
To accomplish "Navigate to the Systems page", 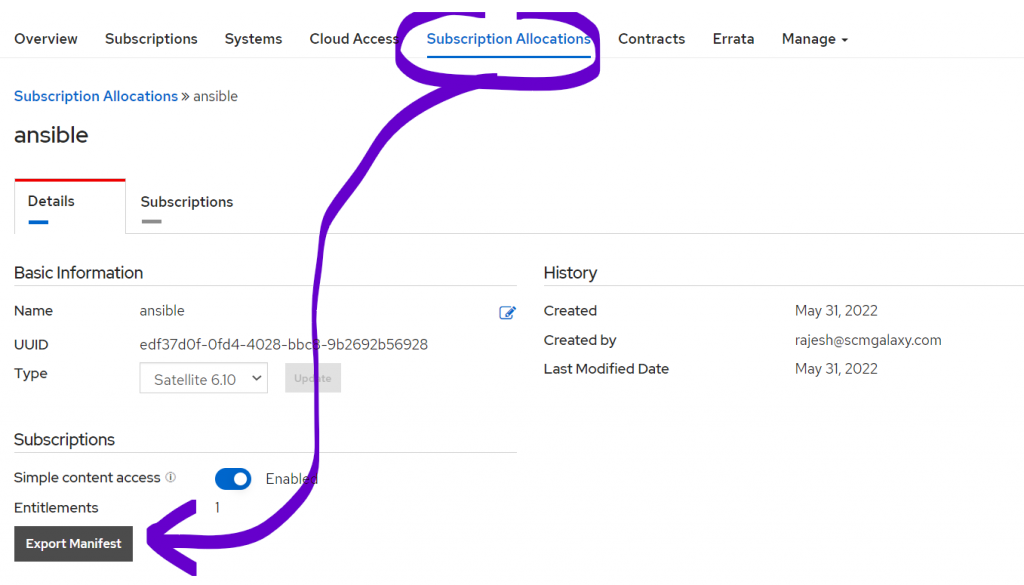I will click(x=253, y=39).
